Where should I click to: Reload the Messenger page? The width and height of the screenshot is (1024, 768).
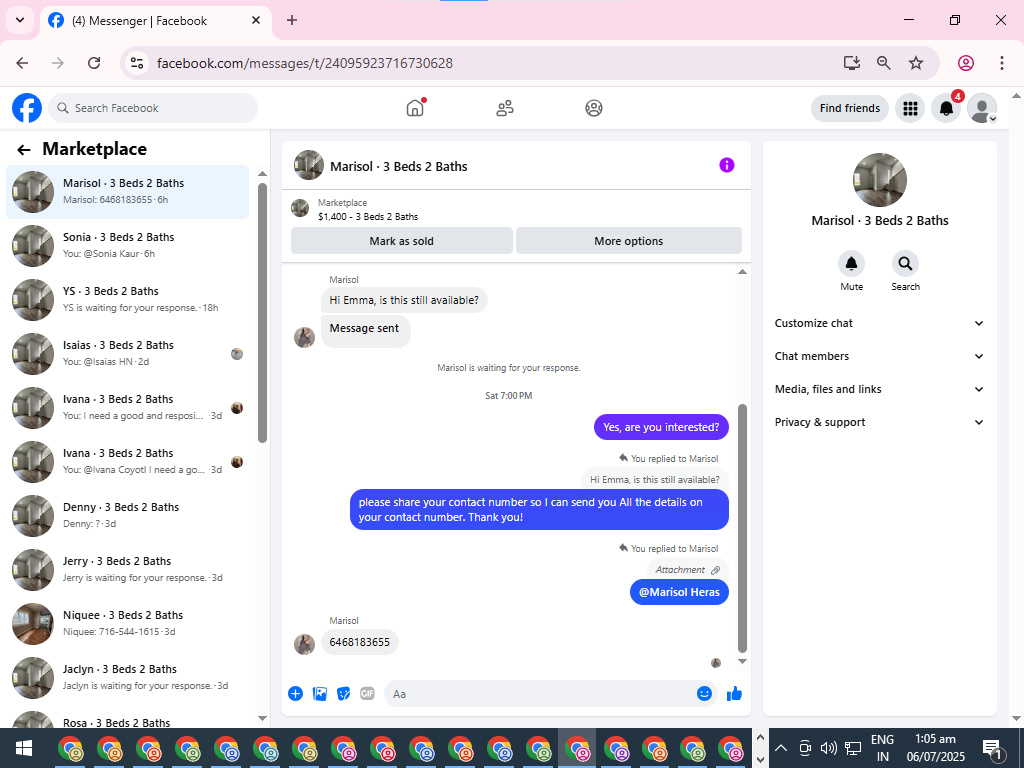[94, 63]
